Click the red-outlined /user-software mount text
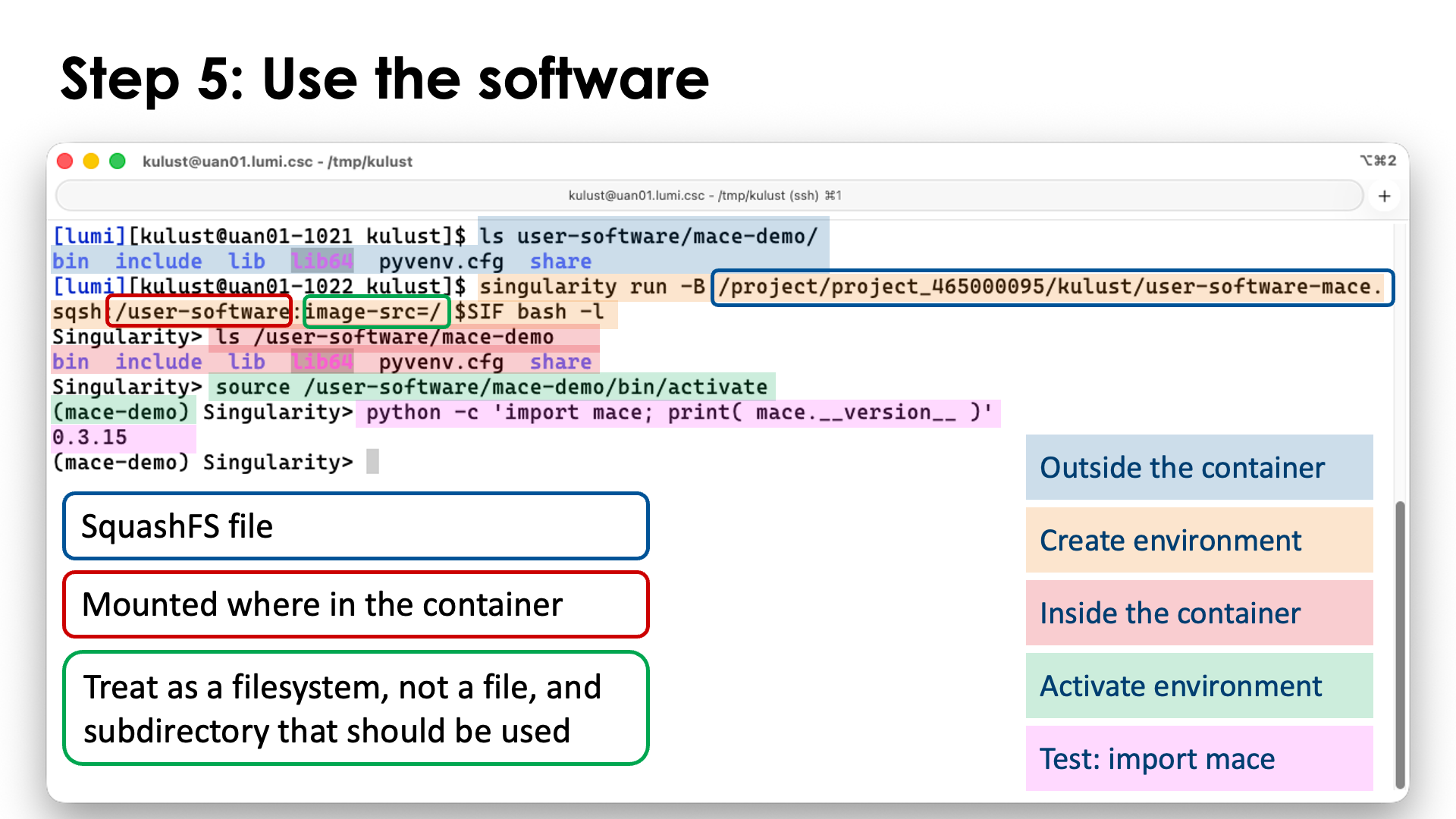Image resolution: width=1456 pixels, height=819 pixels. [199, 311]
